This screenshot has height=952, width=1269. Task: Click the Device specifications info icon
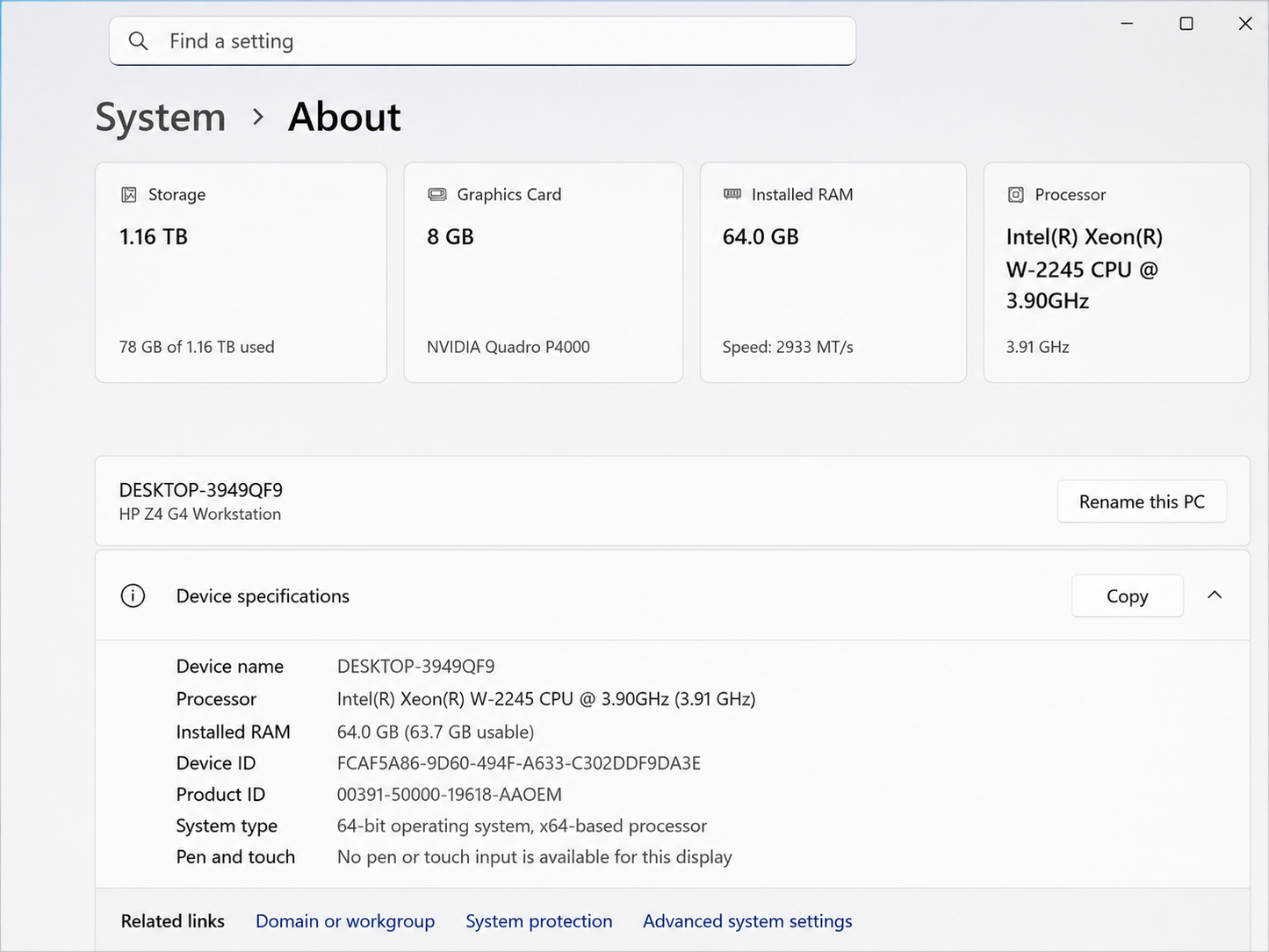[x=133, y=596]
